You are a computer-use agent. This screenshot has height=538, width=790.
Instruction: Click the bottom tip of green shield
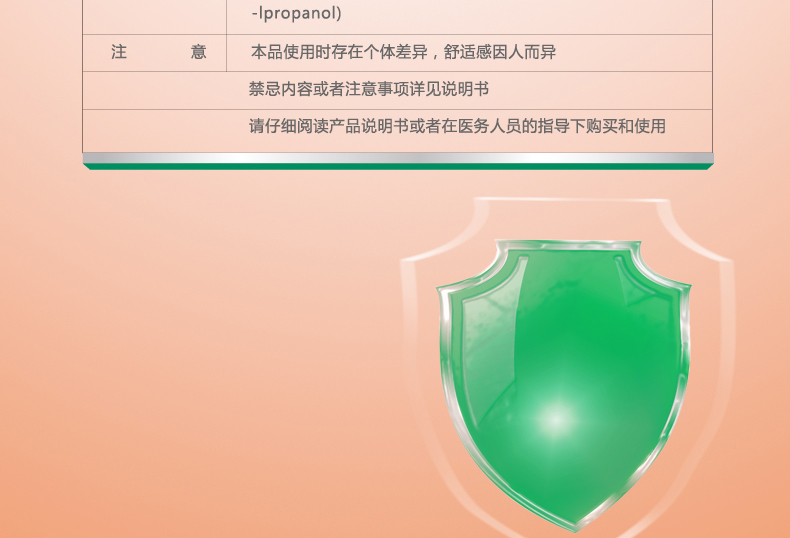pos(575,524)
